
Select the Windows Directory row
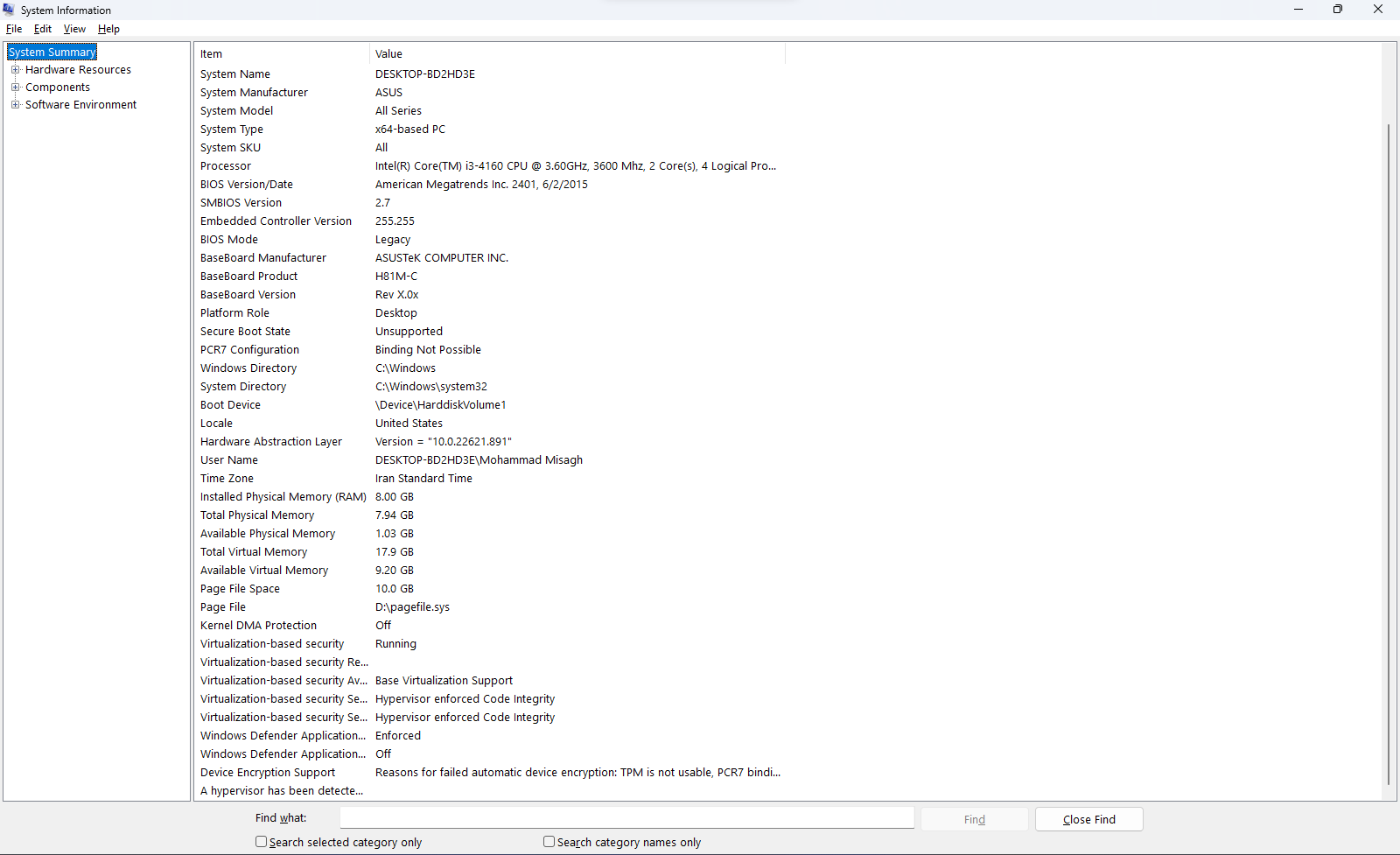pos(490,368)
